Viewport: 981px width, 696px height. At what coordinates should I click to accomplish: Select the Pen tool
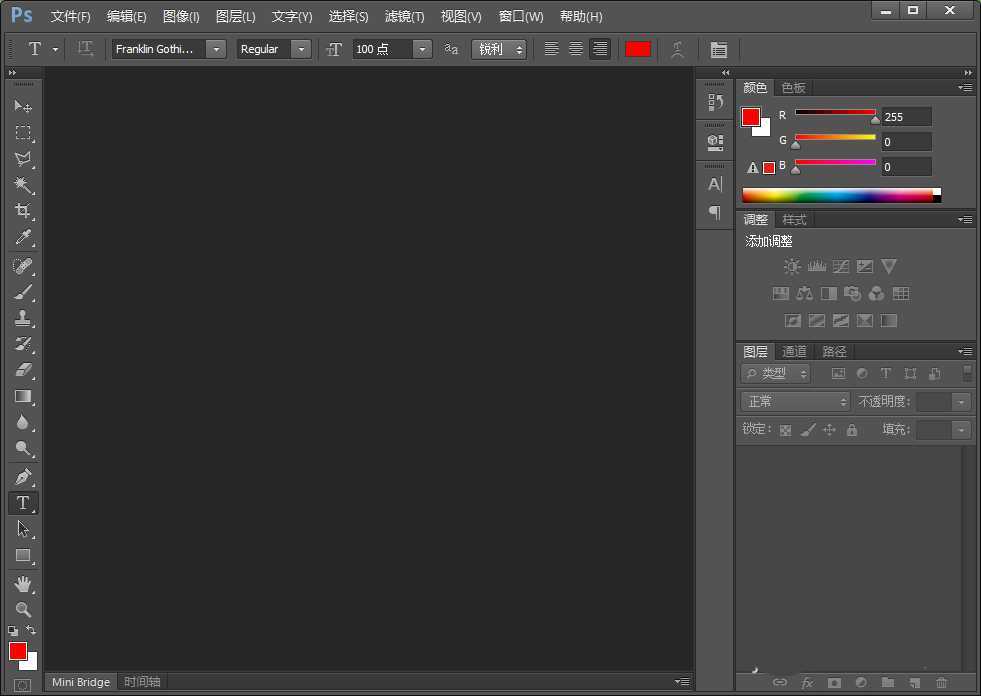[x=23, y=476]
